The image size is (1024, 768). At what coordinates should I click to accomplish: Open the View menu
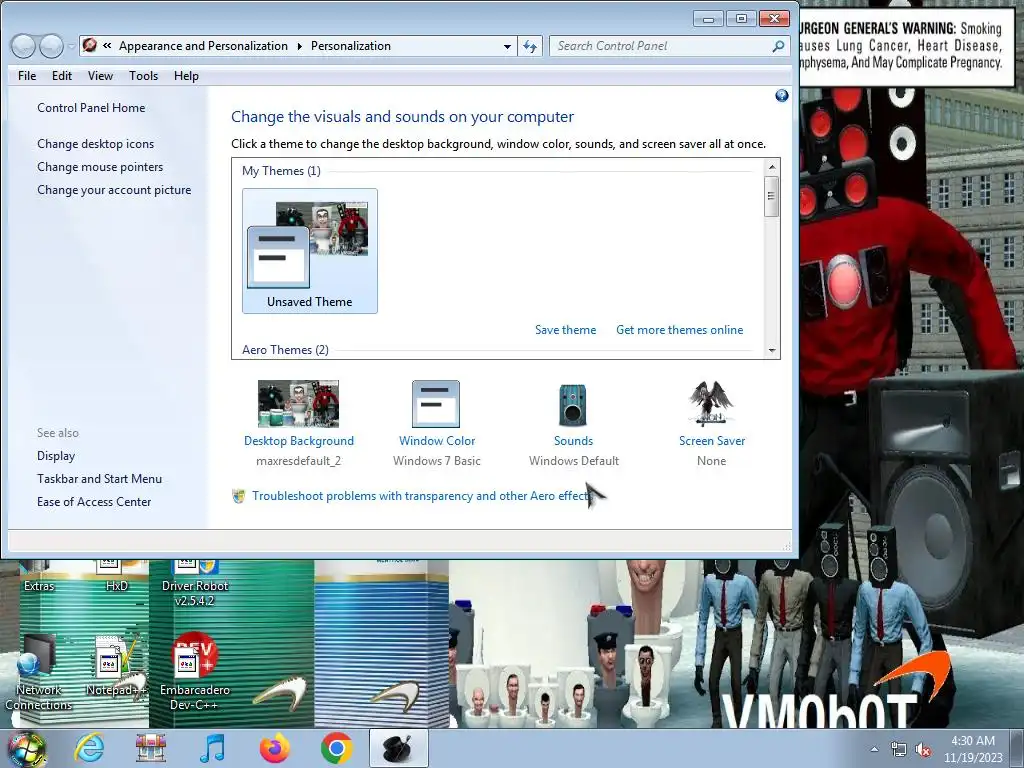(x=101, y=76)
